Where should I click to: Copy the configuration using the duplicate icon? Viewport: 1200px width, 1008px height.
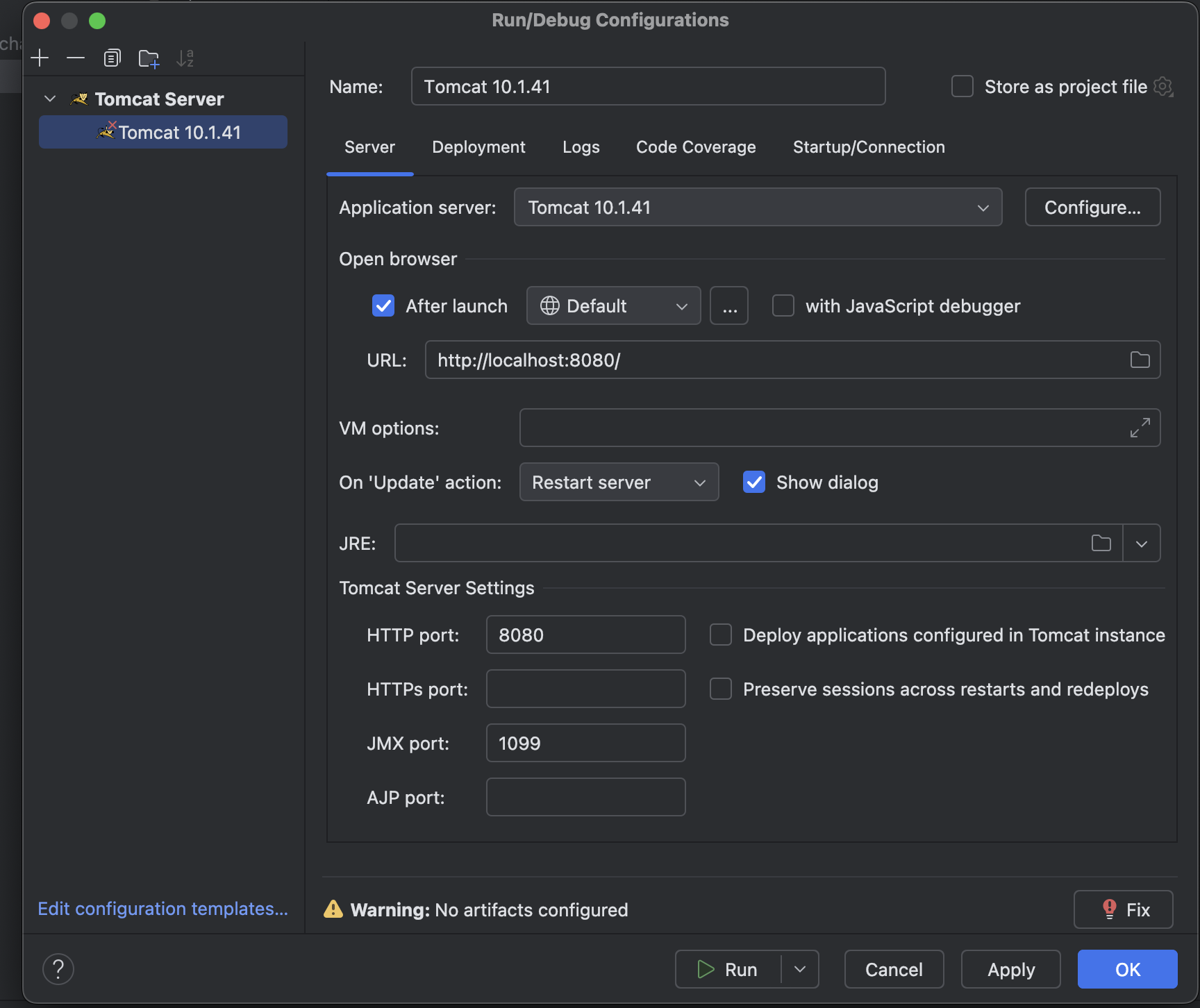pos(112,58)
